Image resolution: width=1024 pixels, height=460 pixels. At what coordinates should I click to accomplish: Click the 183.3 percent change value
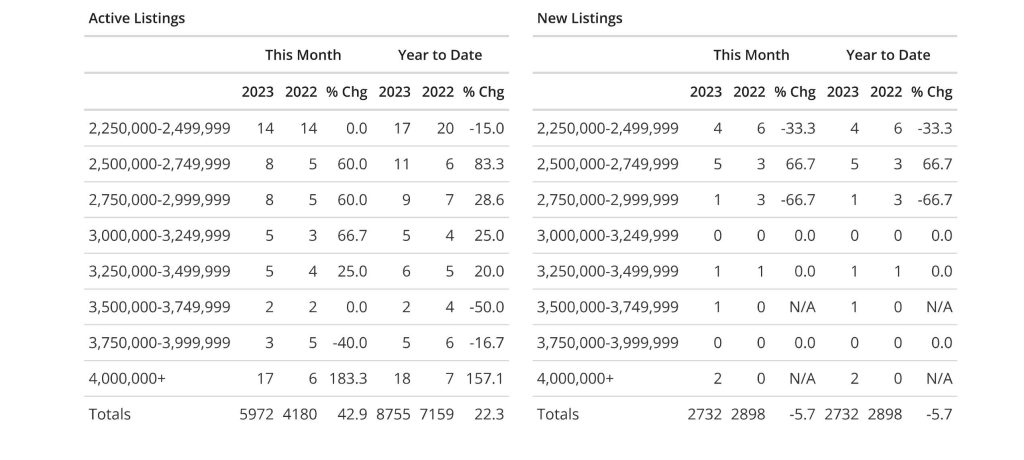point(348,379)
